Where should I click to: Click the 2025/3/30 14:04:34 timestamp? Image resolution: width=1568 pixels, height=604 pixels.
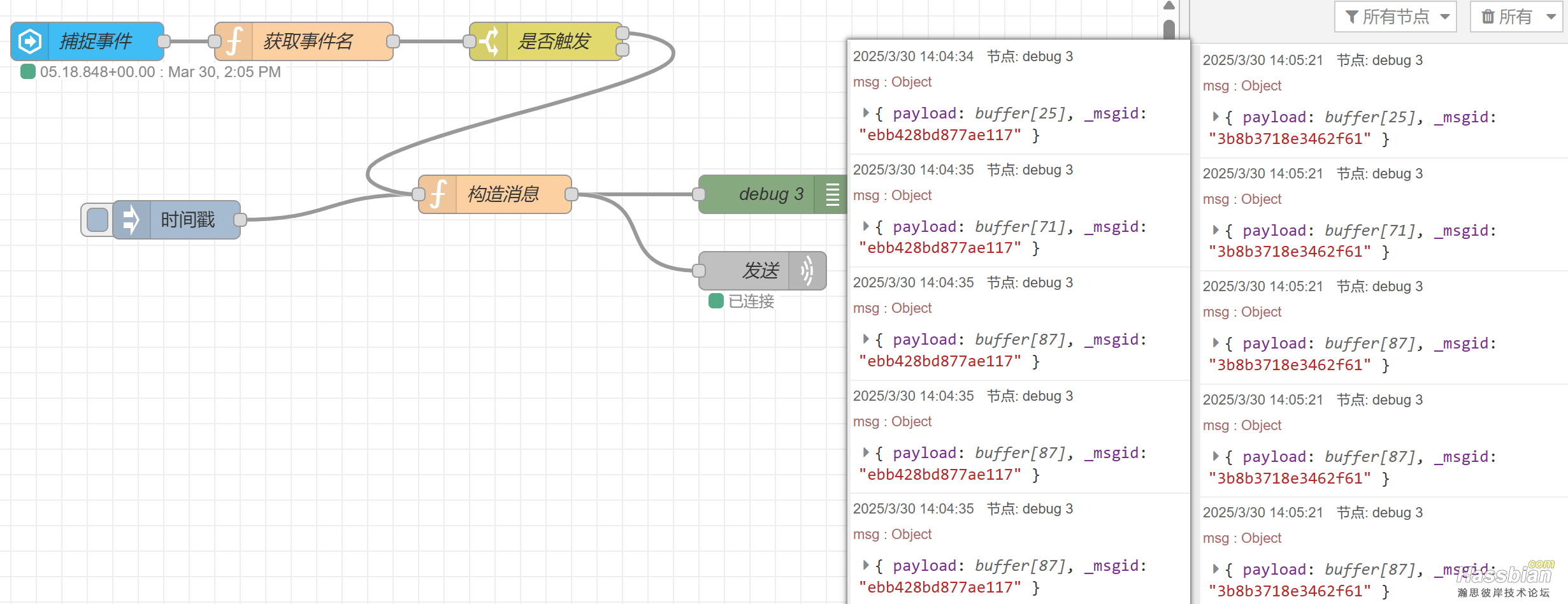[913, 57]
